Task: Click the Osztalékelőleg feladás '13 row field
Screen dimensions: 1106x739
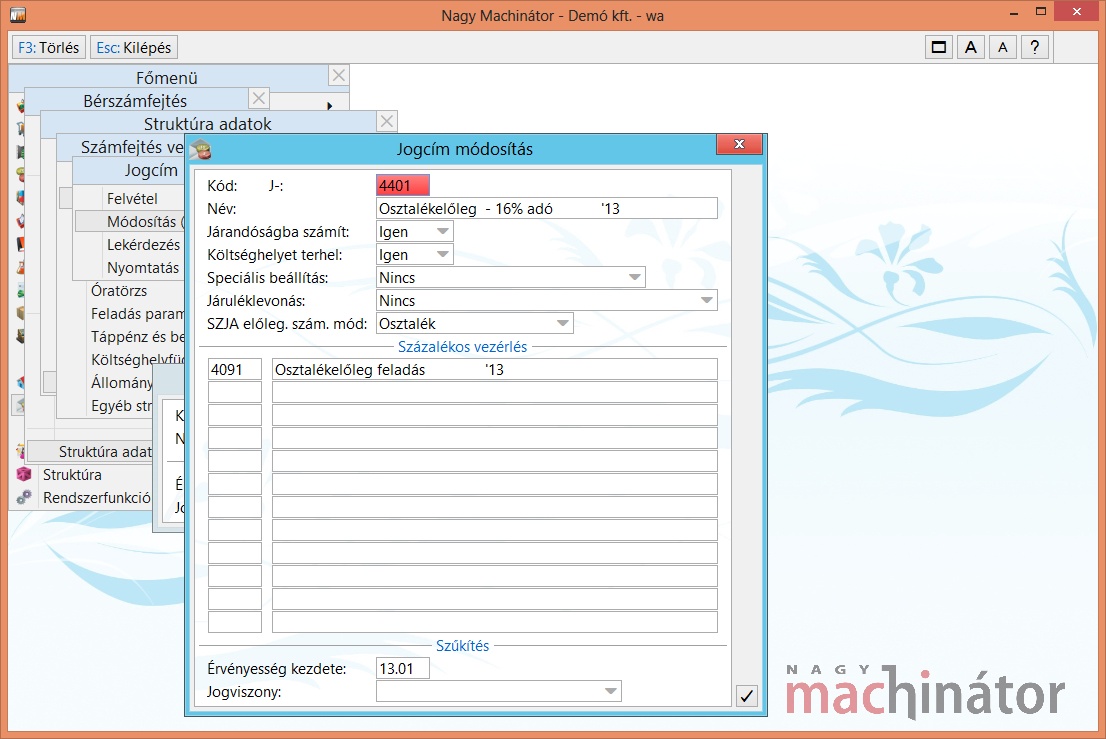Action: pos(495,370)
